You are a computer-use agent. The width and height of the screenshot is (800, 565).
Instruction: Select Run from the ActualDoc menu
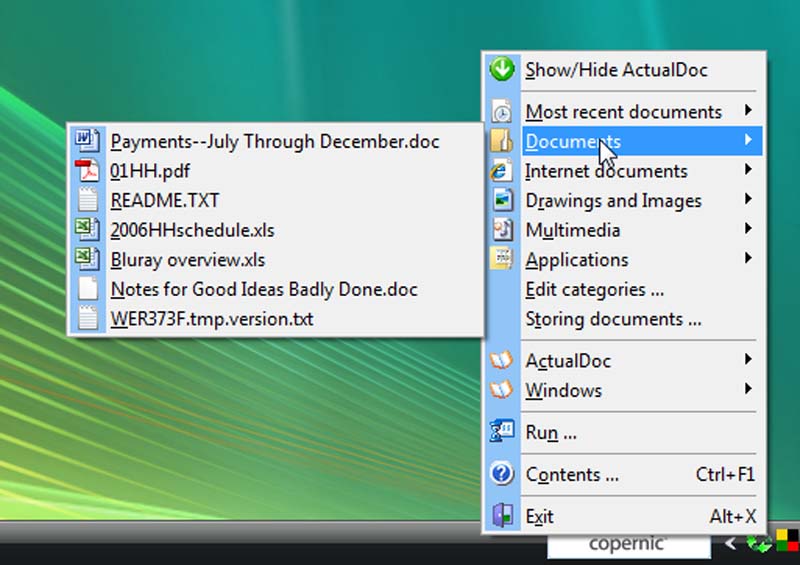[551, 433]
